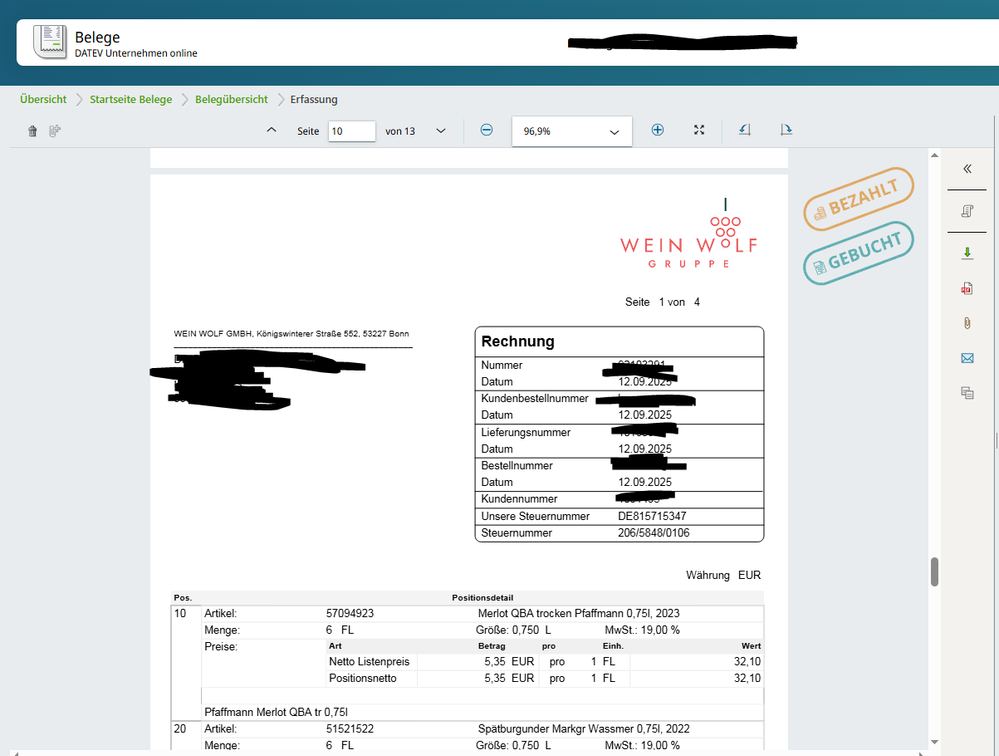Click the 'Währung EUR' label
The image size is (999, 756).
click(x=723, y=575)
